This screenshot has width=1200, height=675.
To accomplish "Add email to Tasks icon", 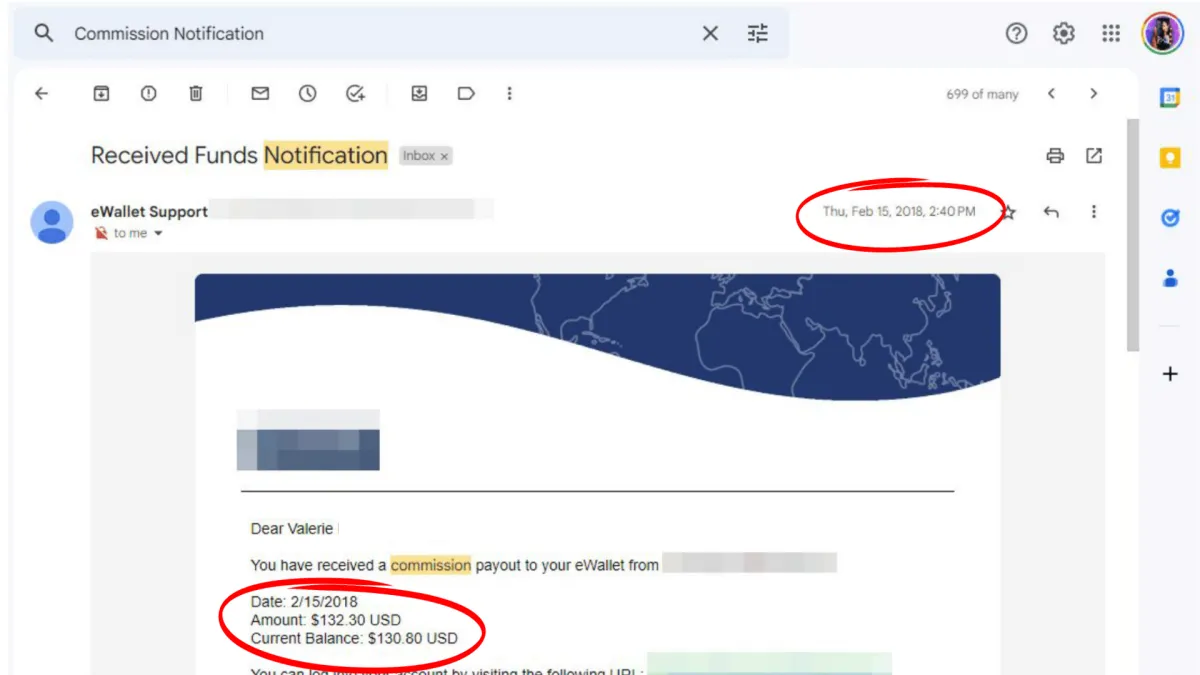I will point(355,93).
